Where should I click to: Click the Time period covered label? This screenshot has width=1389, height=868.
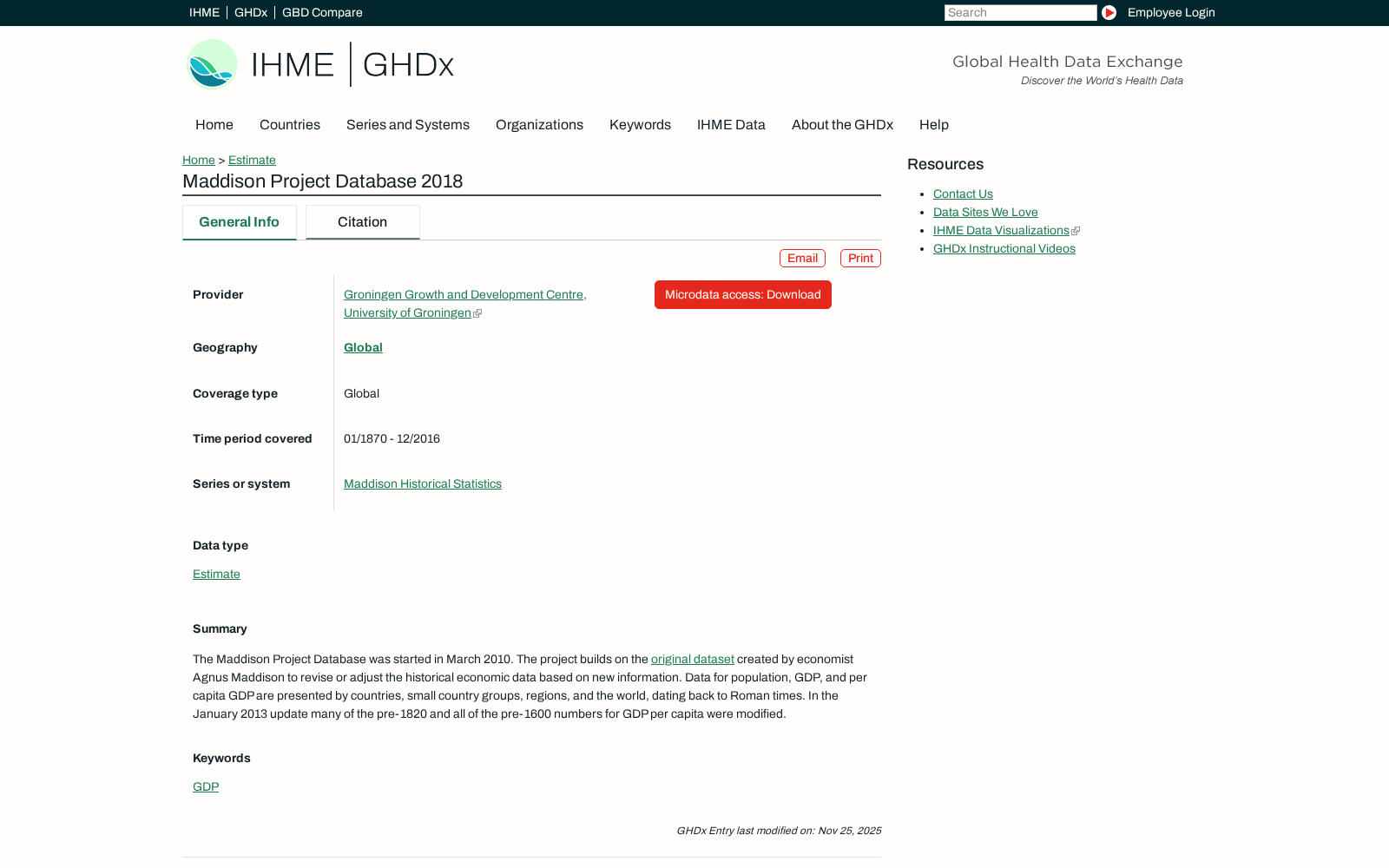[253, 439]
